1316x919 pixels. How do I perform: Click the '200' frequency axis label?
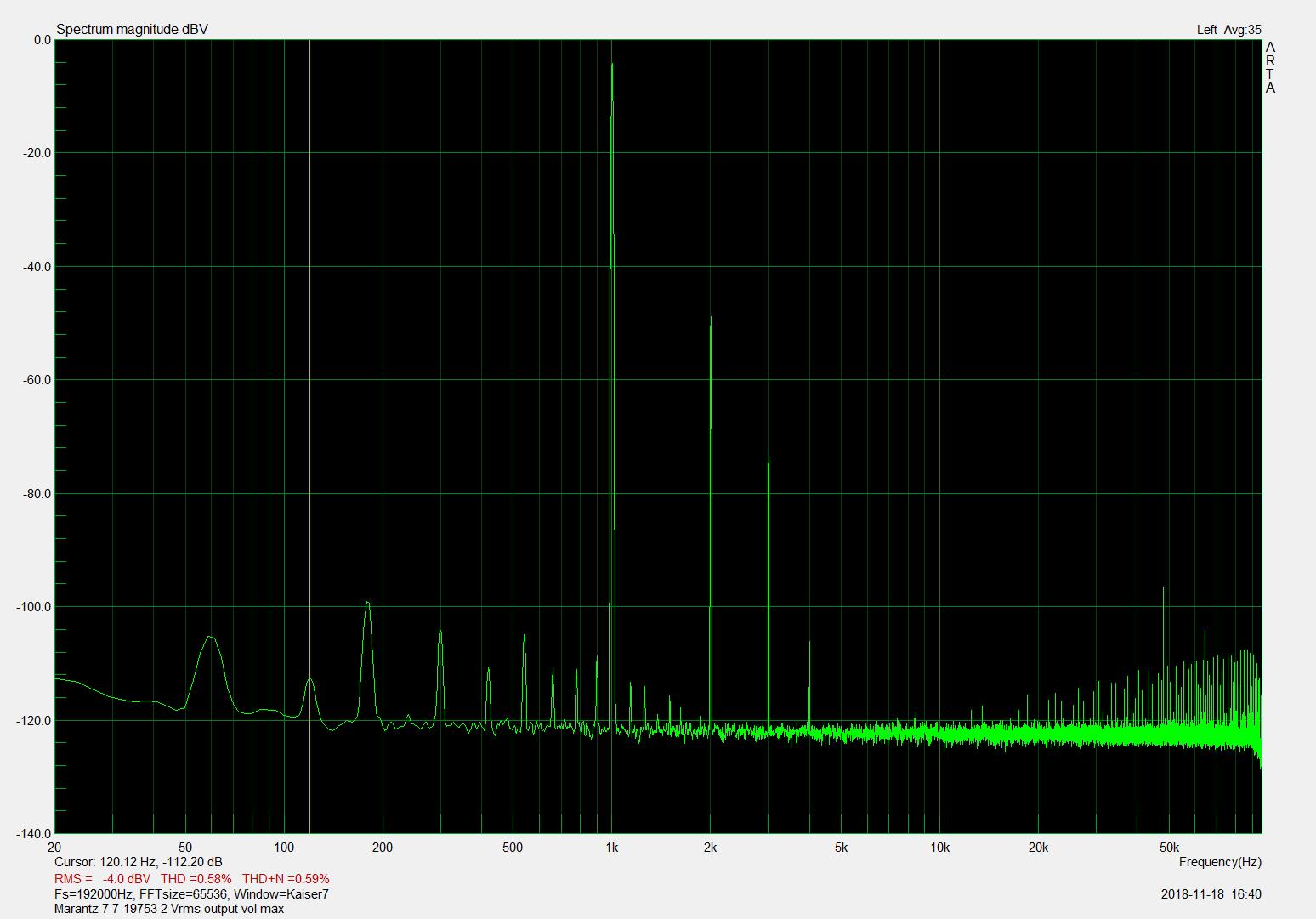(383, 848)
